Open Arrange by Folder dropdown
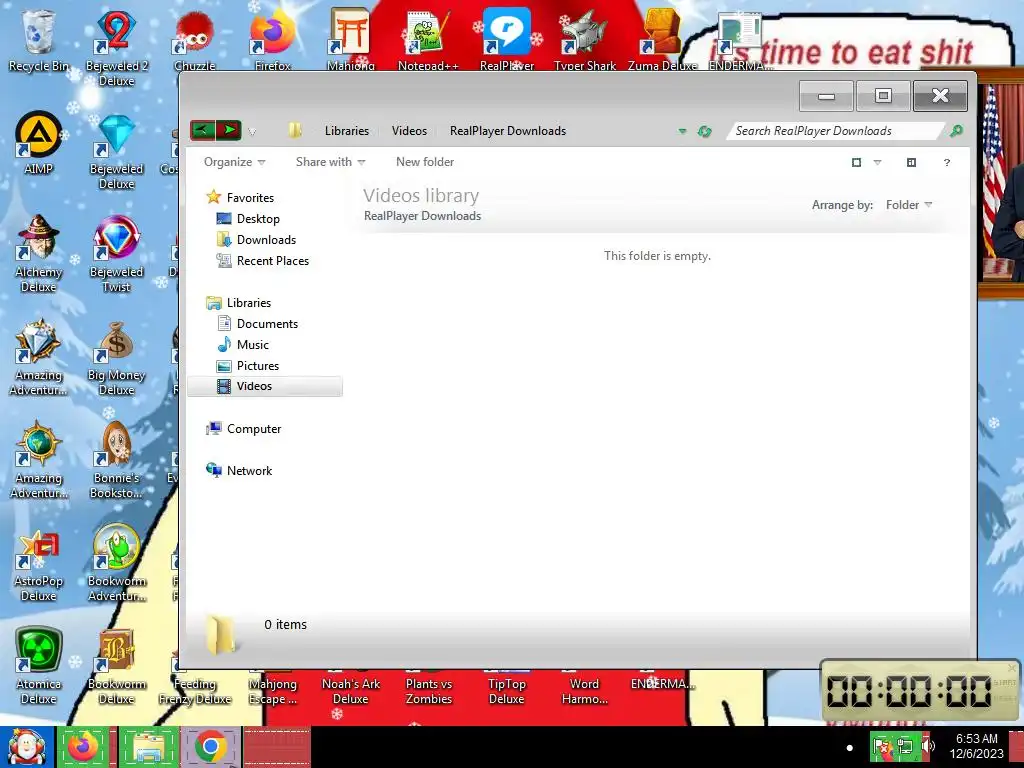Image resolution: width=1024 pixels, height=768 pixels. 908,205
